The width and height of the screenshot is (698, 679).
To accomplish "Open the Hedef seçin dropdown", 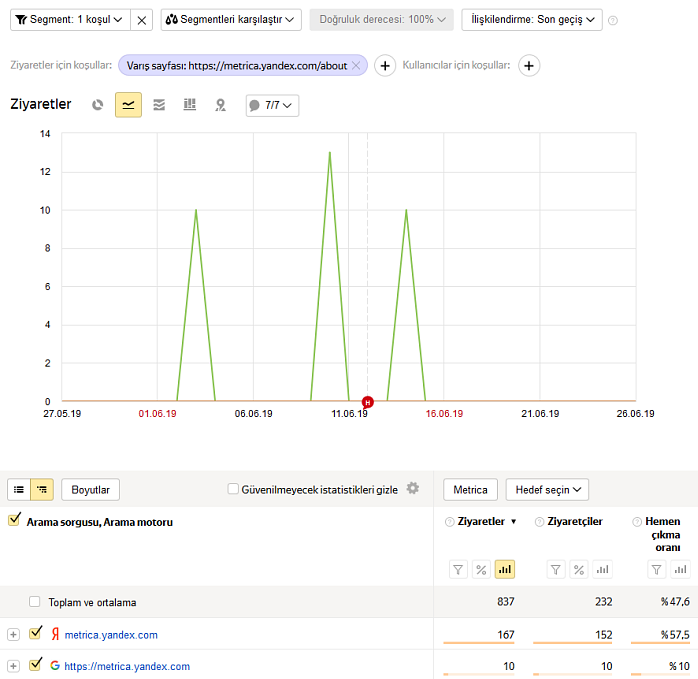I will pyautogui.click(x=547, y=490).
